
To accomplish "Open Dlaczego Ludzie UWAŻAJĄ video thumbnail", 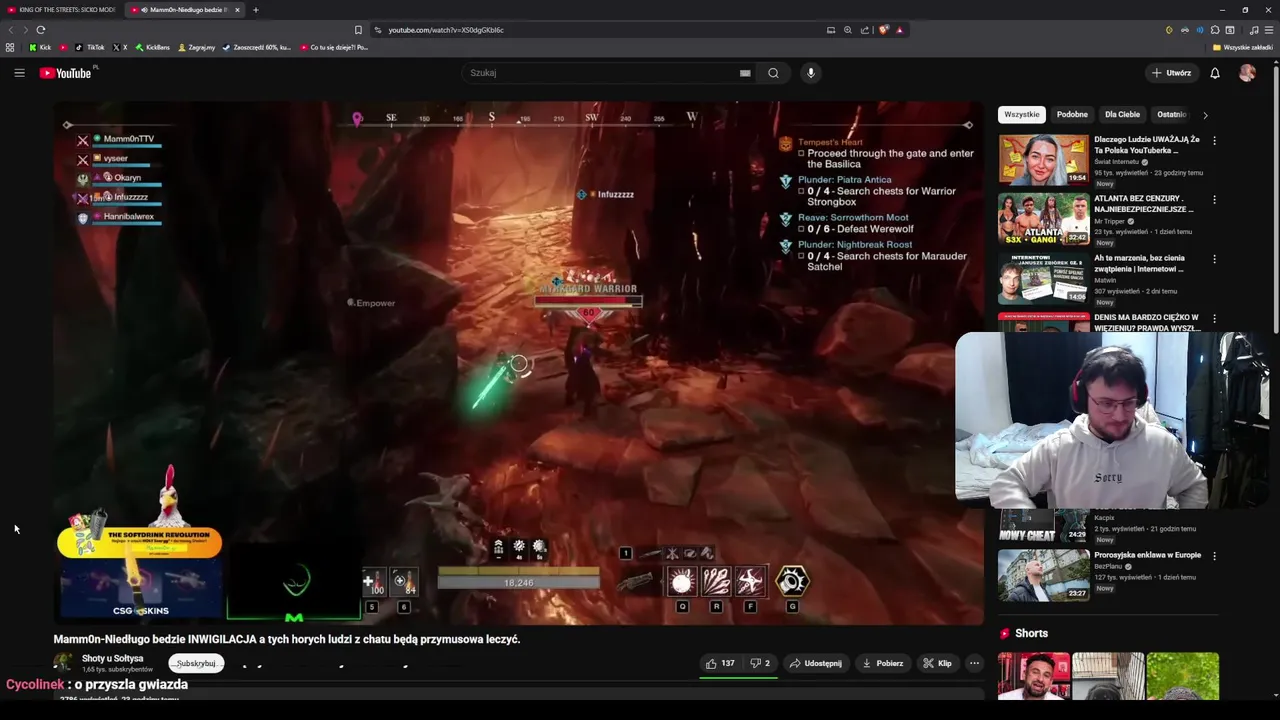I will pyautogui.click(x=1043, y=159).
